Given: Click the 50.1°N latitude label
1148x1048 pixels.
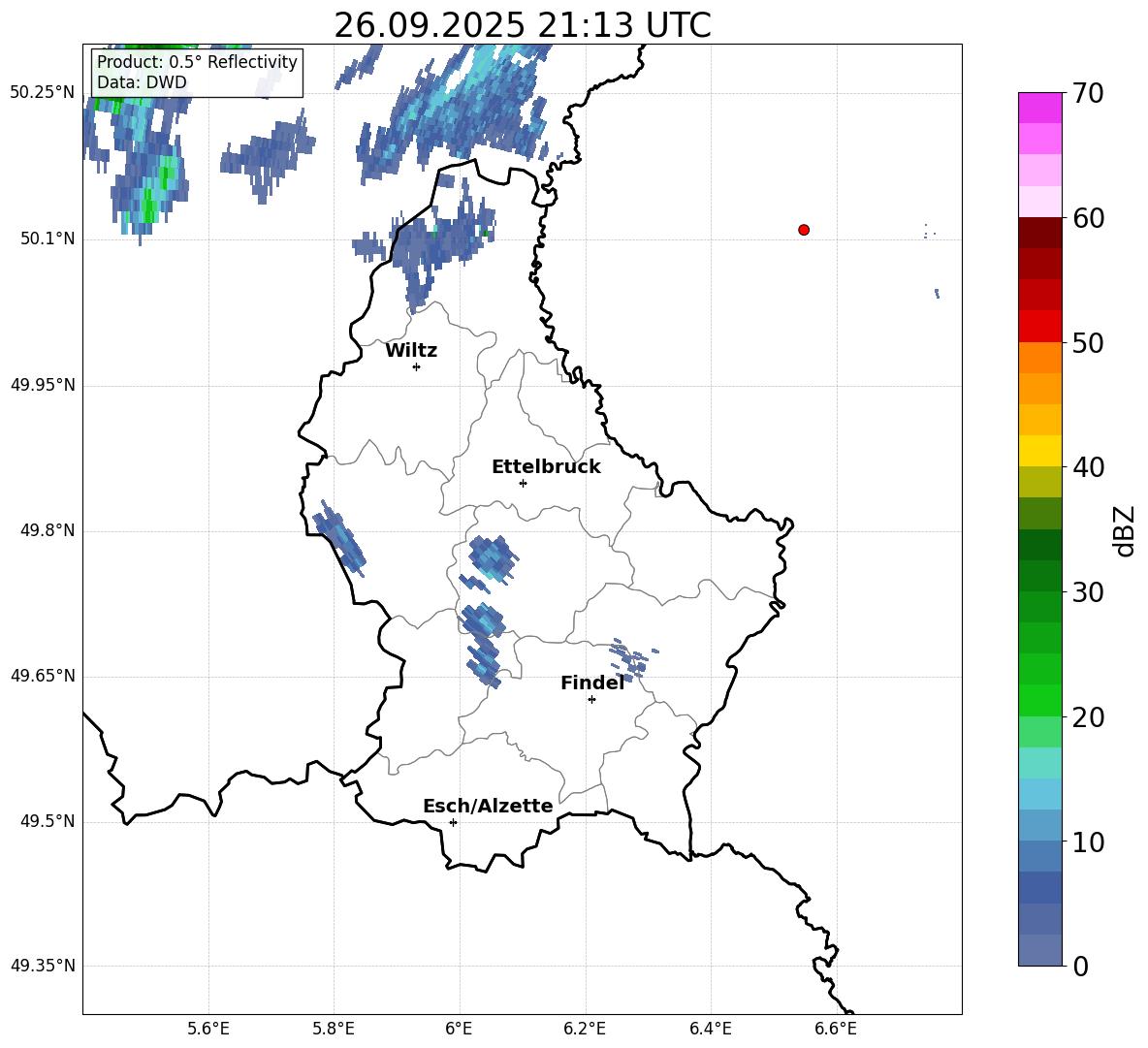Looking at the screenshot, I should (48, 239).
